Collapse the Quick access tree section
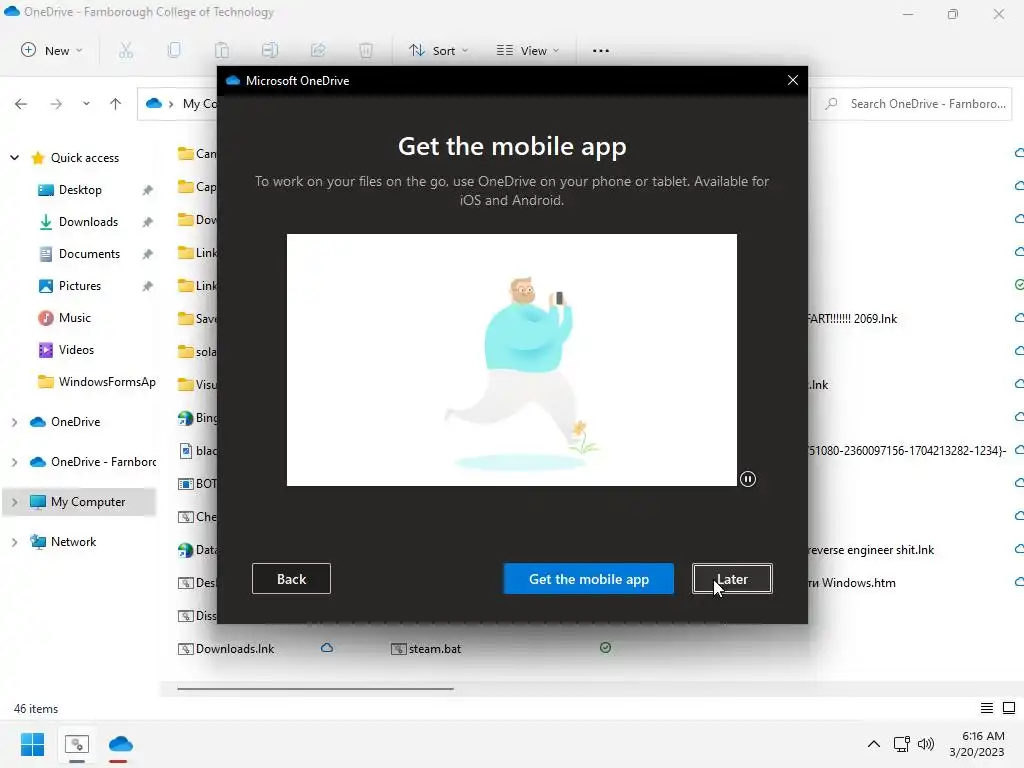The width and height of the screenshot is (1024, 768). [14, 158]
